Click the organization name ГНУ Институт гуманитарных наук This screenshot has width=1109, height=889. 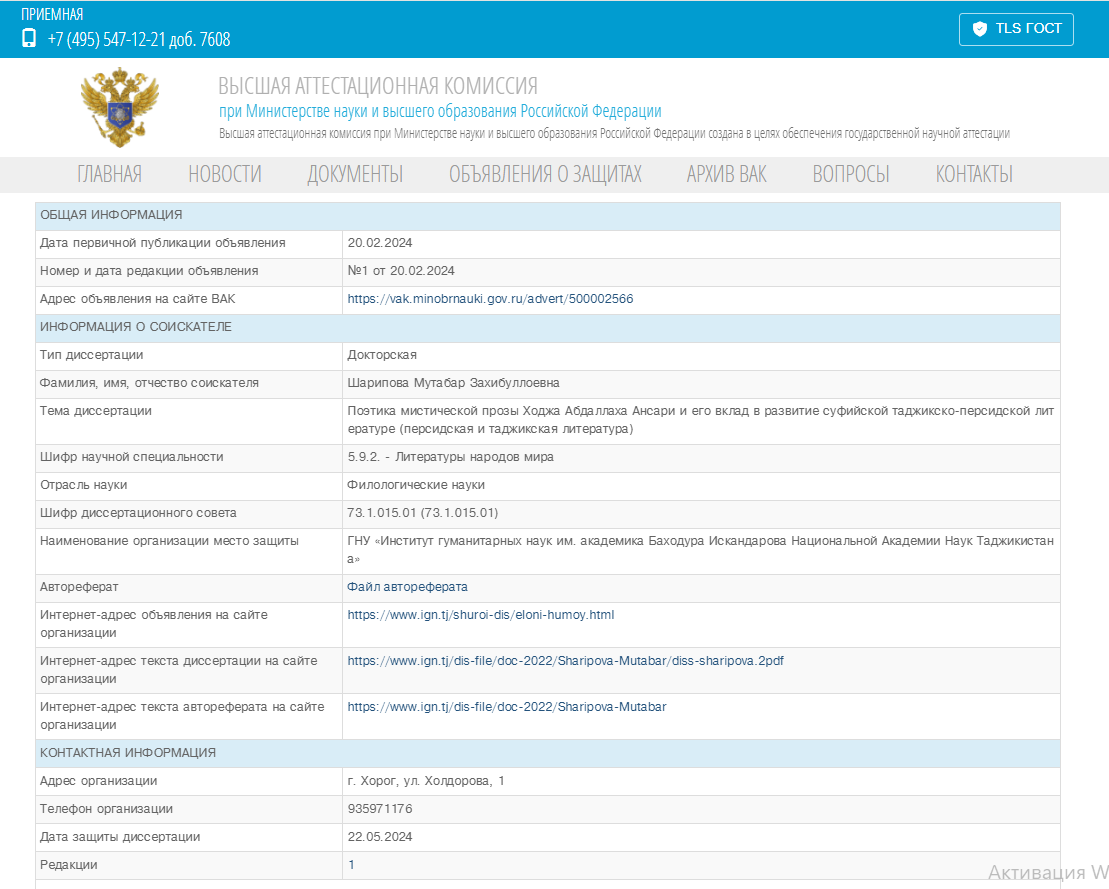pyautogui.click(x=701, y=550)
